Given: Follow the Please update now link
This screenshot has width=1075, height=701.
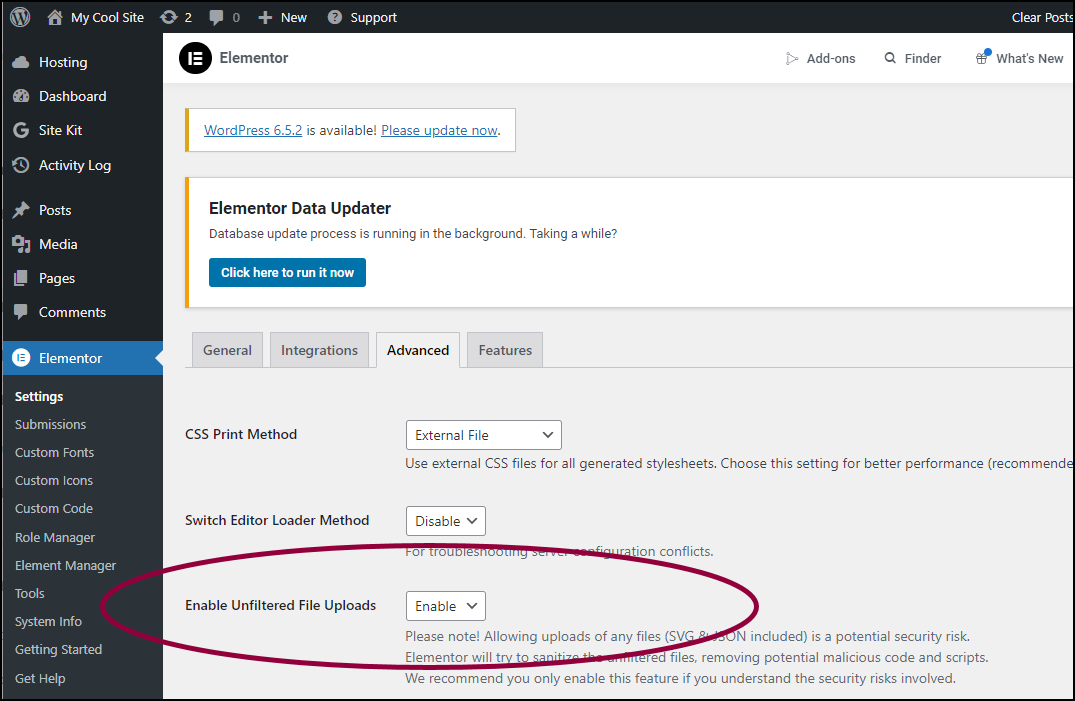Looking at the screenshot, I should [439, 130].
